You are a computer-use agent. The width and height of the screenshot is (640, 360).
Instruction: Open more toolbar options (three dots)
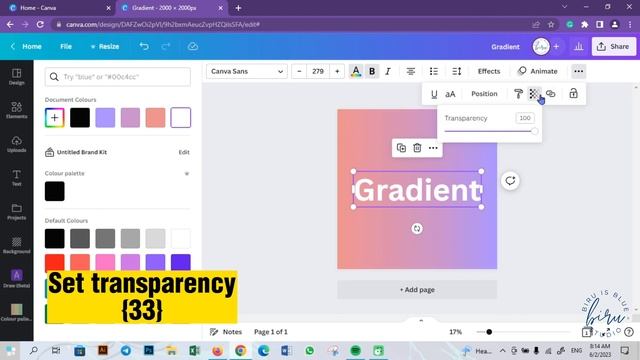click(x=578, y=71)
